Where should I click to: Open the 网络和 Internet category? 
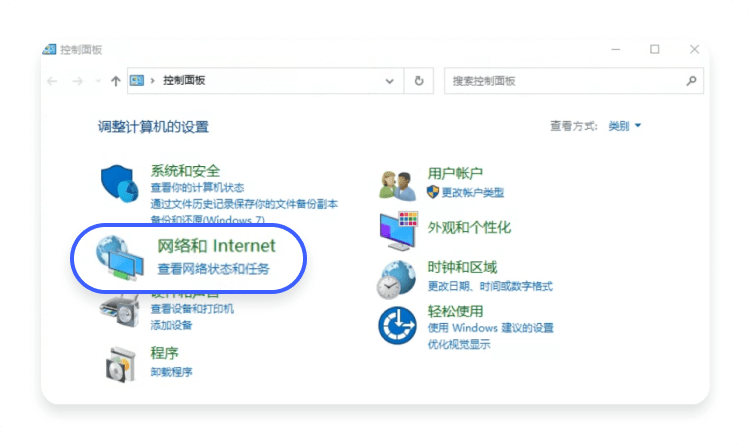click(216, 246)
